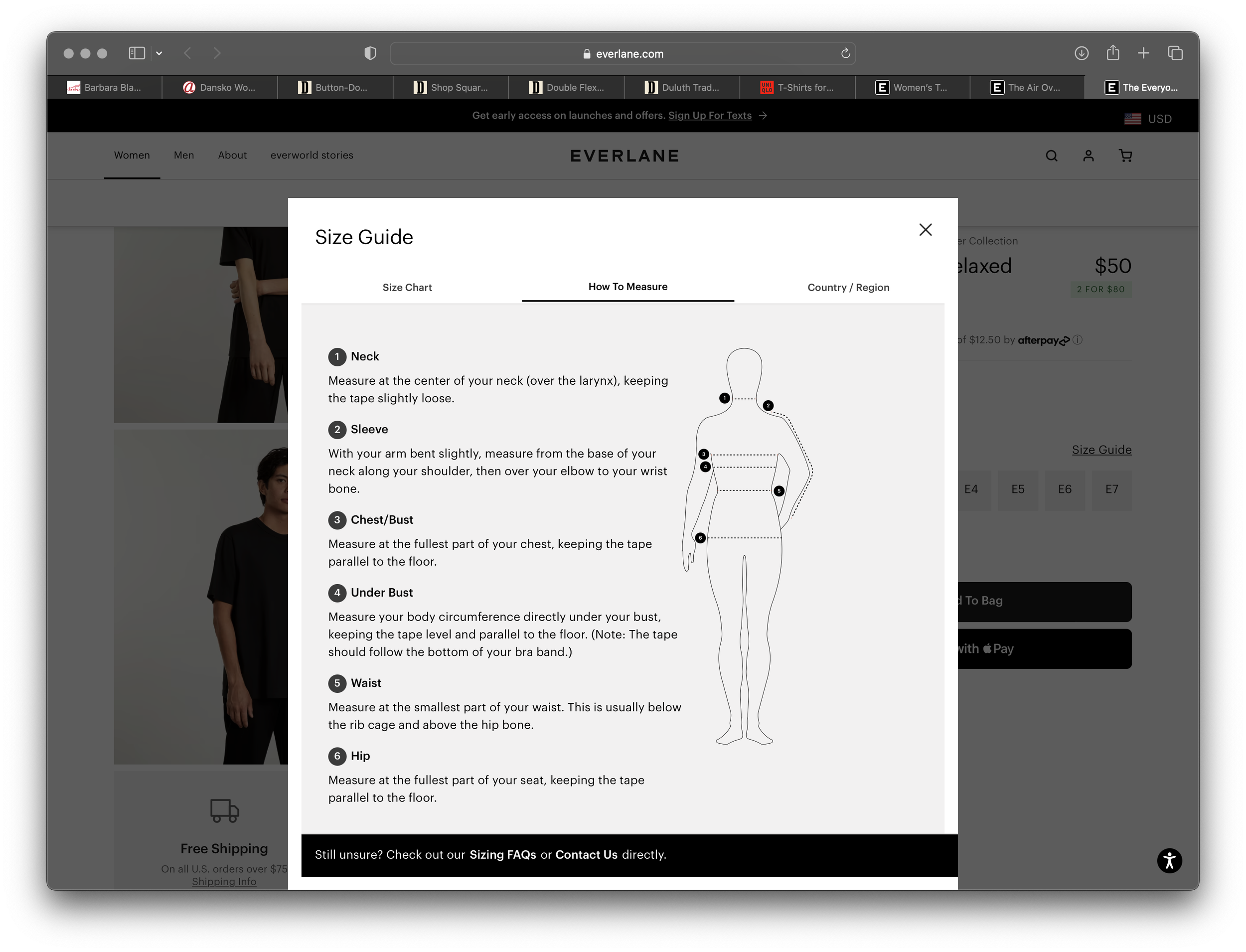Screen dimensions: 1246x952
Task: Open the Sizing FAQs link
Action: point(502,854)
